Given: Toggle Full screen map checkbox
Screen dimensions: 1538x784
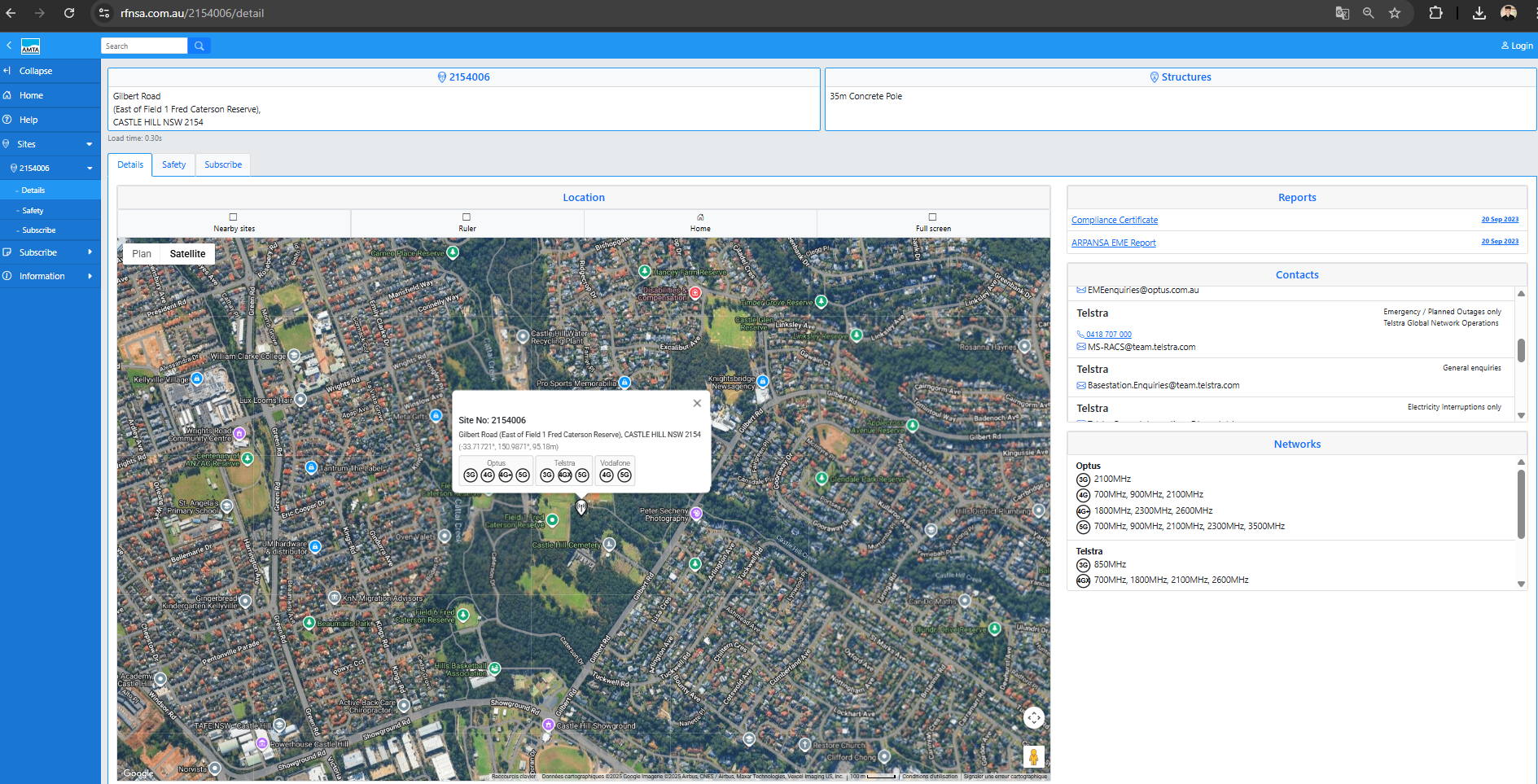Looking at the screenshot, I should tap(933, 217).
